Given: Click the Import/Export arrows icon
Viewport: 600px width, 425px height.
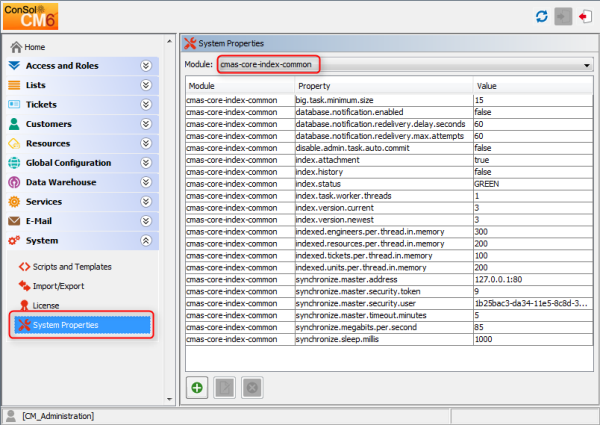Looking at the screenshot, I should click(24, 286).
